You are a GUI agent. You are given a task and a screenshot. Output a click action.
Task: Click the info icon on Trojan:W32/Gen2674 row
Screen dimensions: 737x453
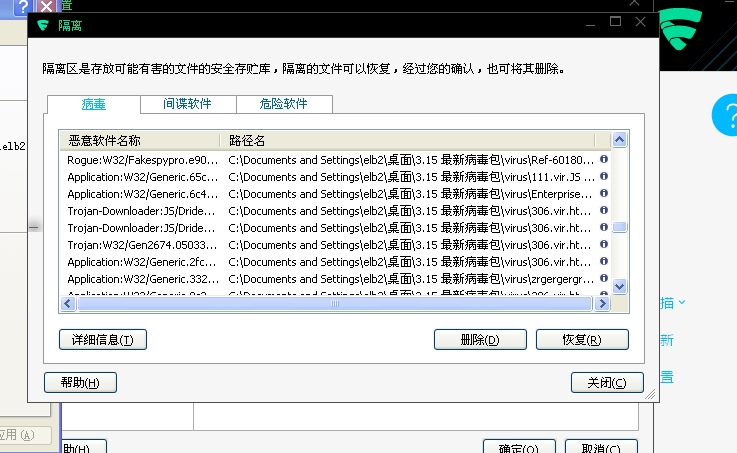click(603, 245)
